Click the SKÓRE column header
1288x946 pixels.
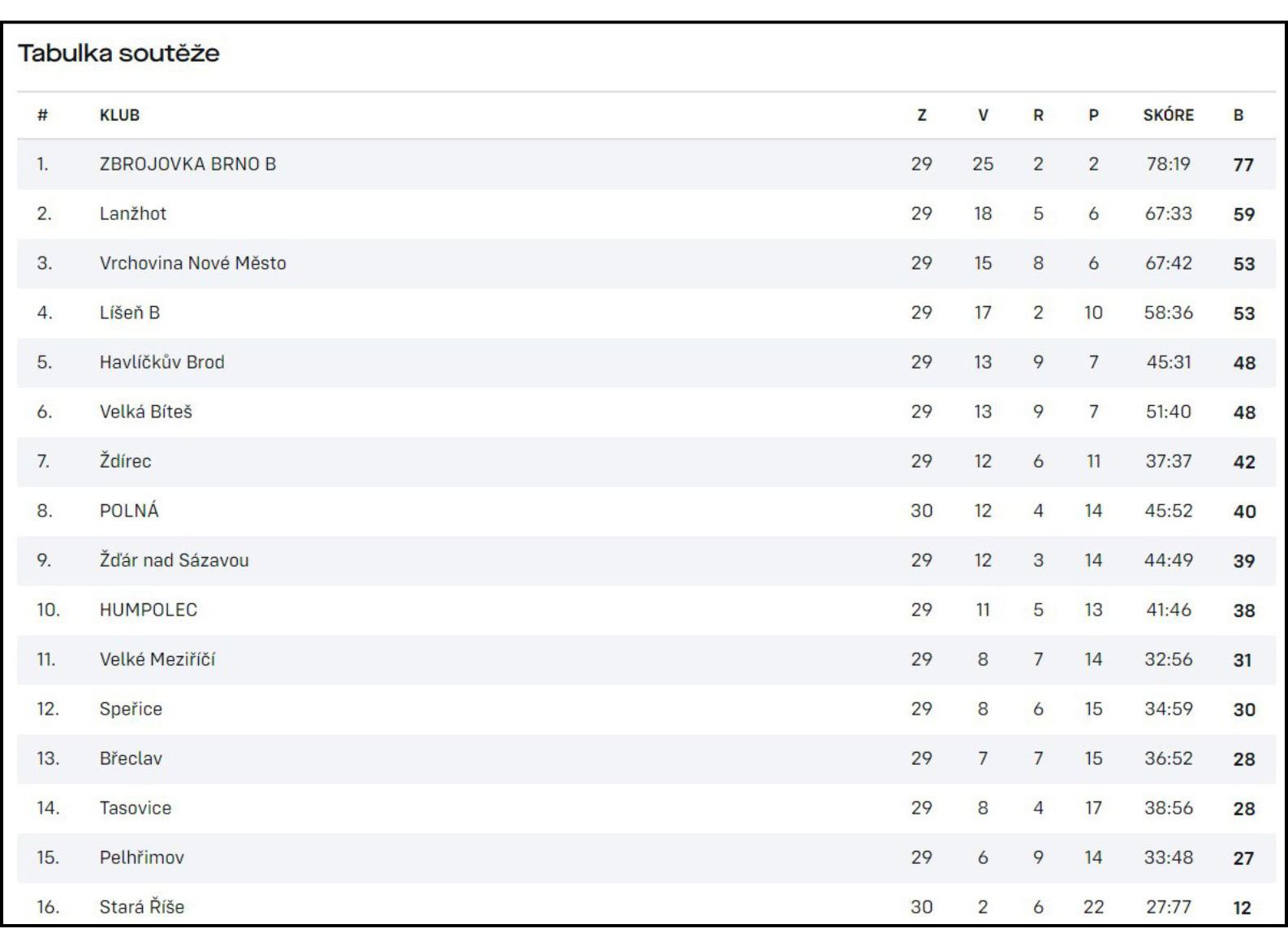pyautogui.click(x=1169, y=115)
